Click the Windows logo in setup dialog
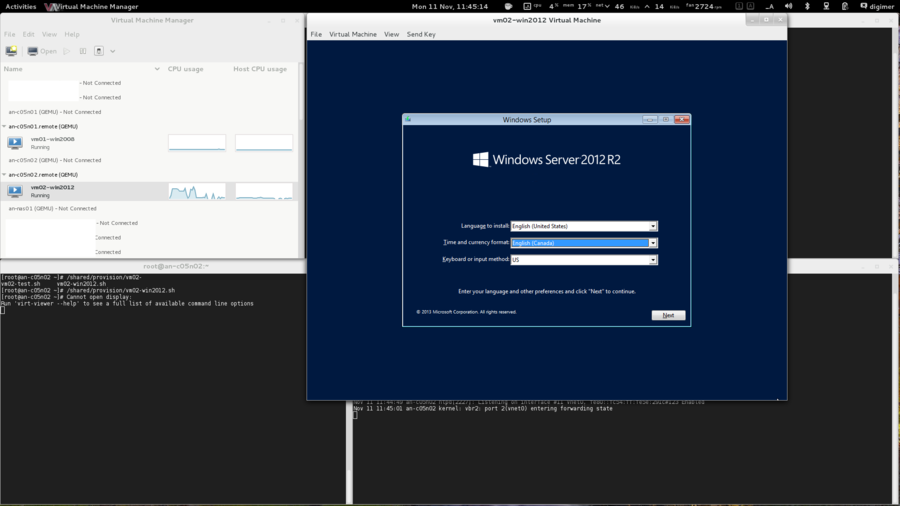 pos(480,159)
